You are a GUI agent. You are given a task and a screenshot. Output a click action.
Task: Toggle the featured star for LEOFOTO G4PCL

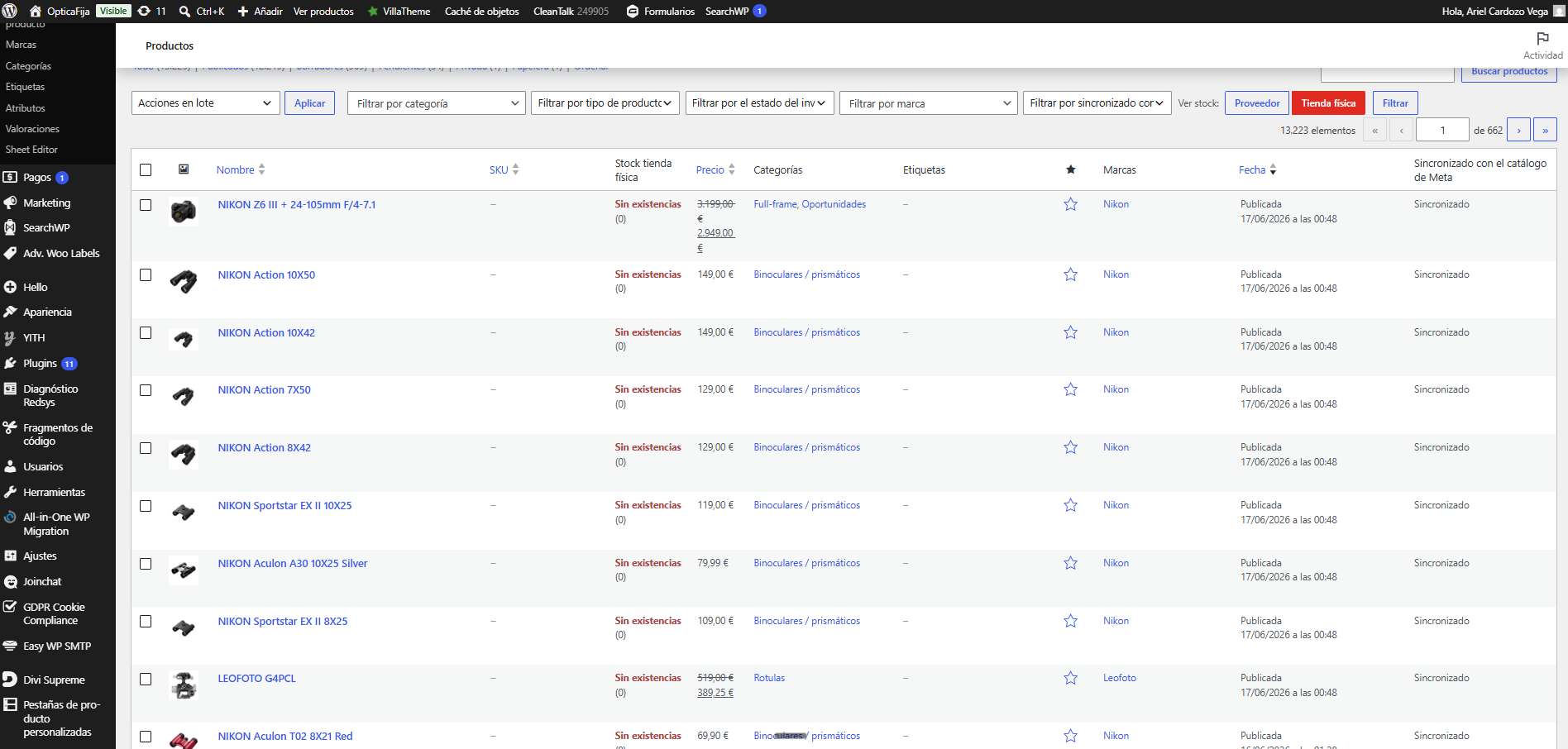click(x=1070, y=678)
